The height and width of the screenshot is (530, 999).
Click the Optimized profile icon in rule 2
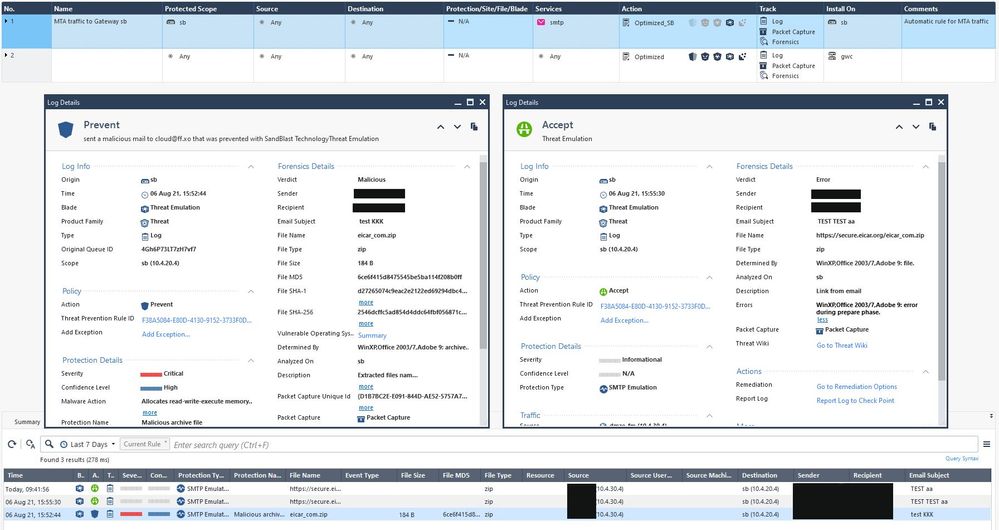coord(626,57)
